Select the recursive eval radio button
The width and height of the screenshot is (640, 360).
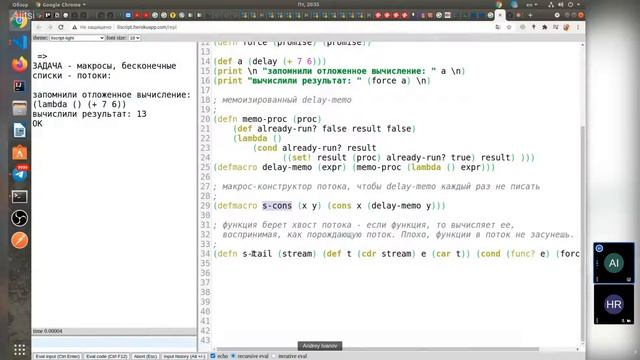click(233, 356)
